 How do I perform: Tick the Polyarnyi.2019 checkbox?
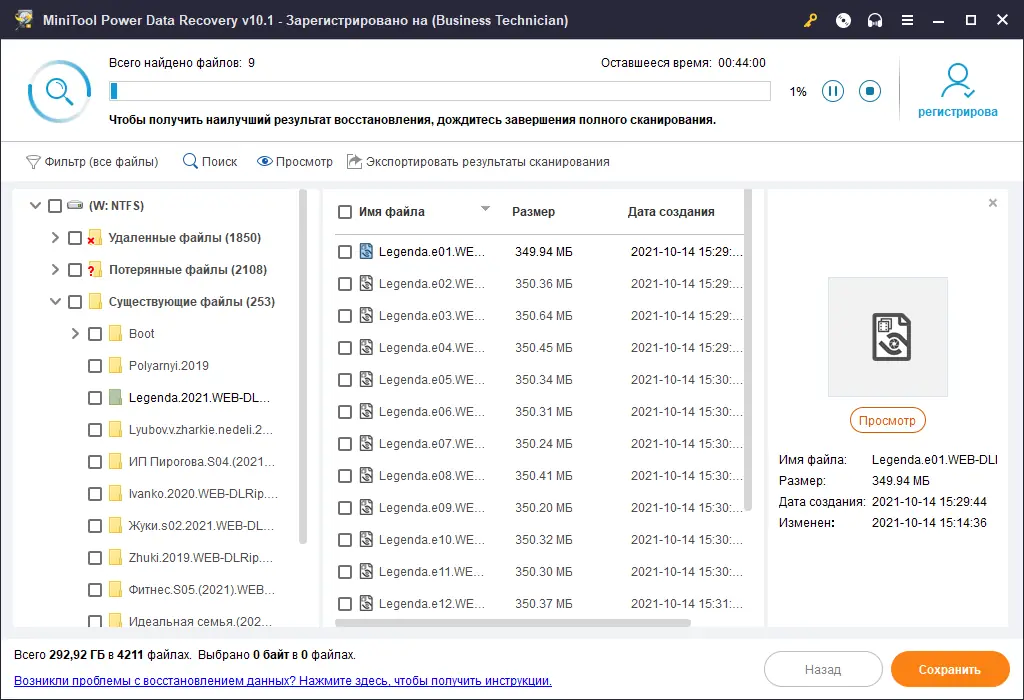[x=95, y=366]
